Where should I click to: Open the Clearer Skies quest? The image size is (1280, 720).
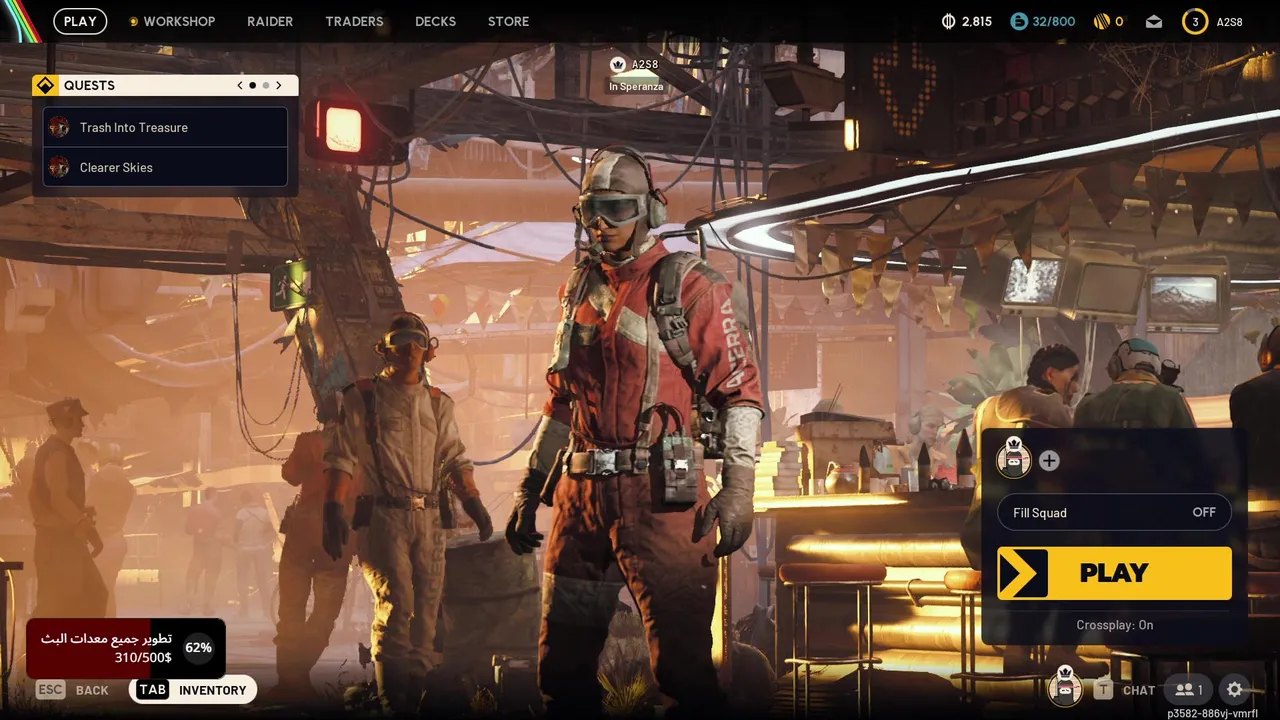pyautogui.click(x=165, y=167)
